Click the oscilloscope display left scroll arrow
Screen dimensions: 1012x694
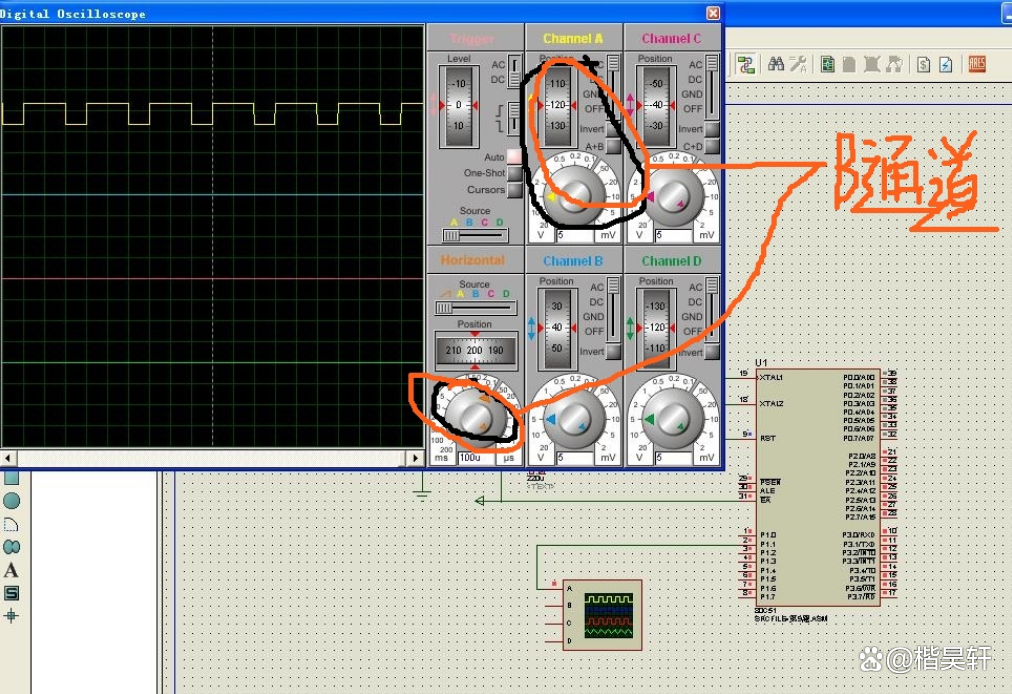pos(8,458)
